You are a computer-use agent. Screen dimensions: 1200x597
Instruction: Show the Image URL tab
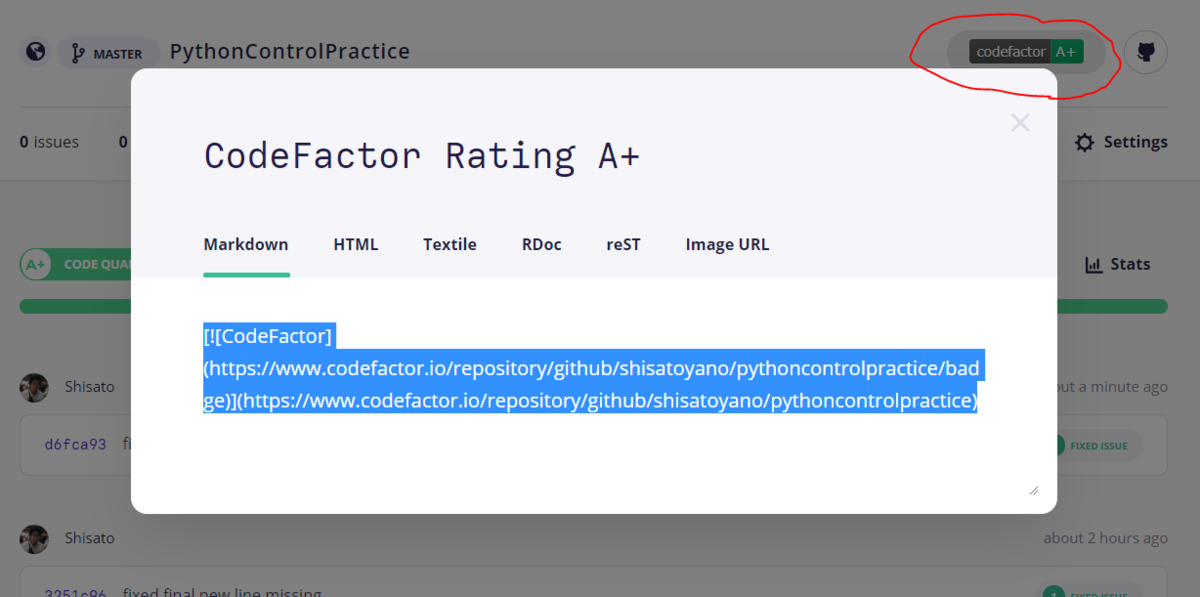click(727, 245)
